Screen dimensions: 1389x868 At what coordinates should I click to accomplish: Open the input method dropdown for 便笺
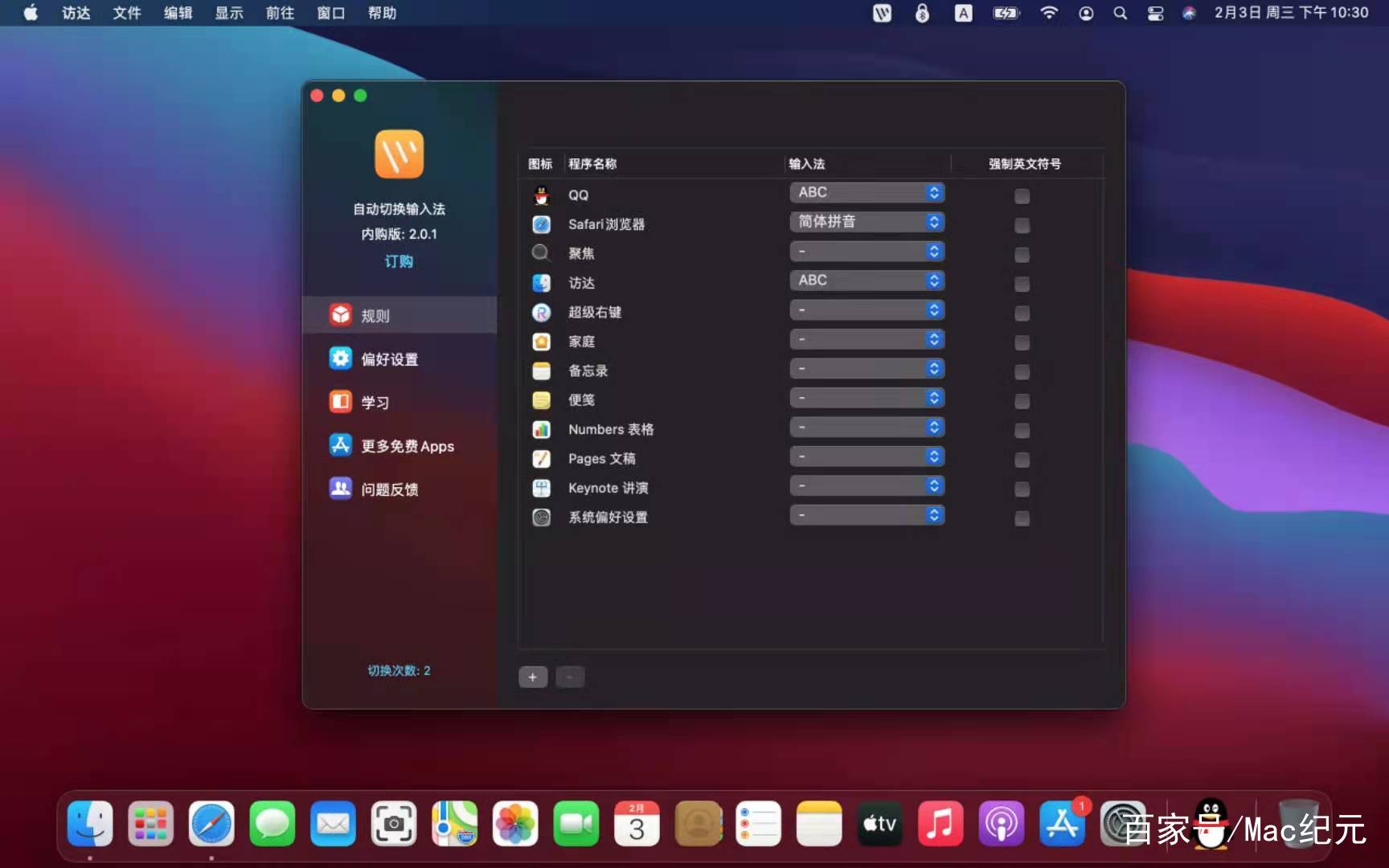[x=867, y=398]
